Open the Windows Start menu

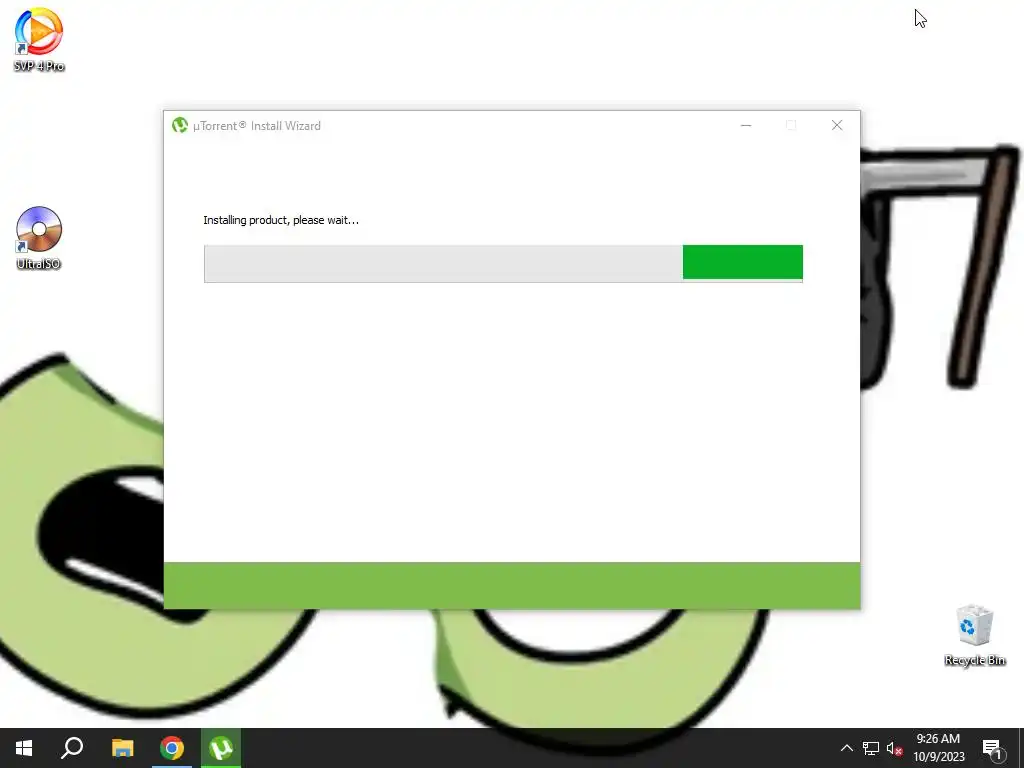(24, 748)
